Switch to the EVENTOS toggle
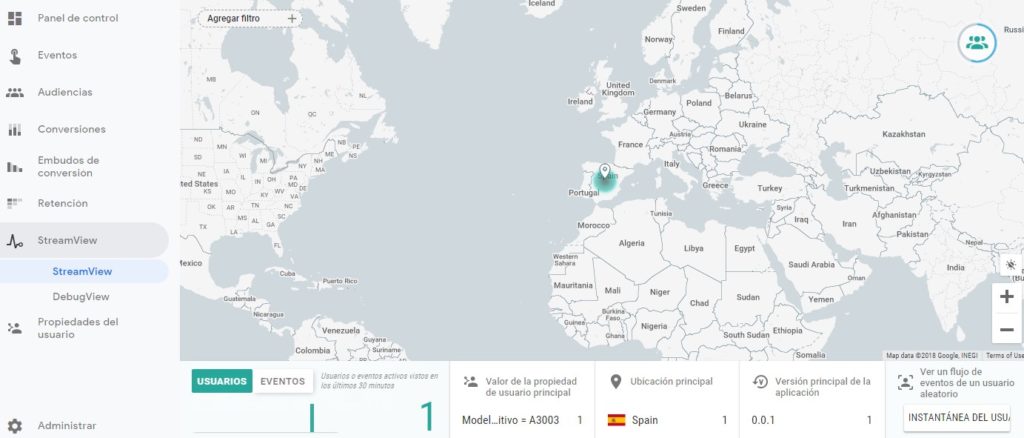The image size is (1024, 438). 282,381
